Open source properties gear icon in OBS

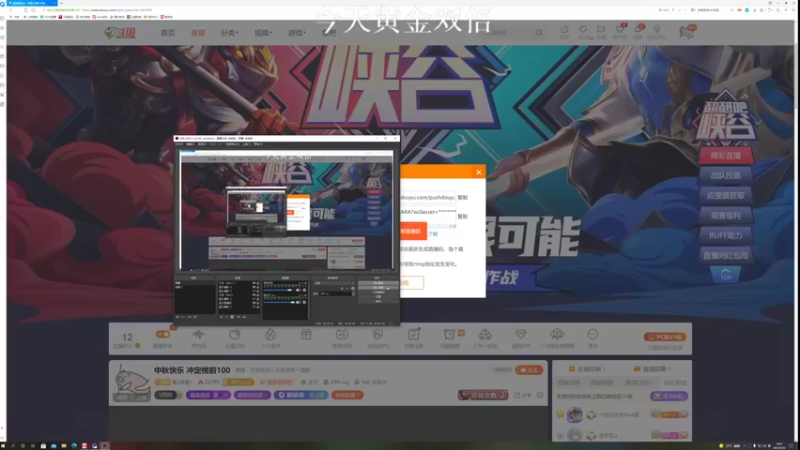pyautogui.click(x=232, y=317)
